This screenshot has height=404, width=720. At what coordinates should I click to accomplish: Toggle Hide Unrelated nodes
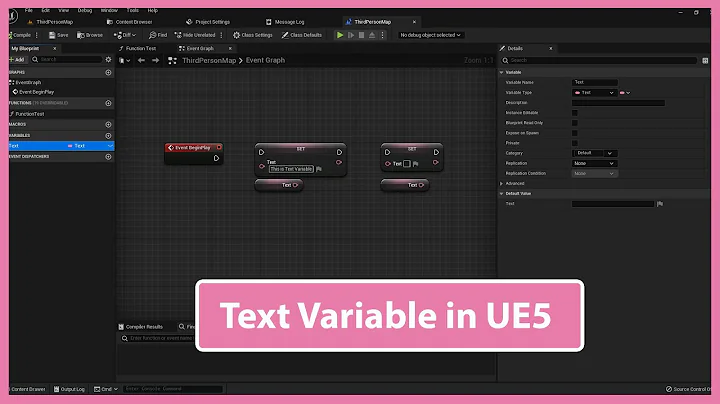[x=195, y=35]
